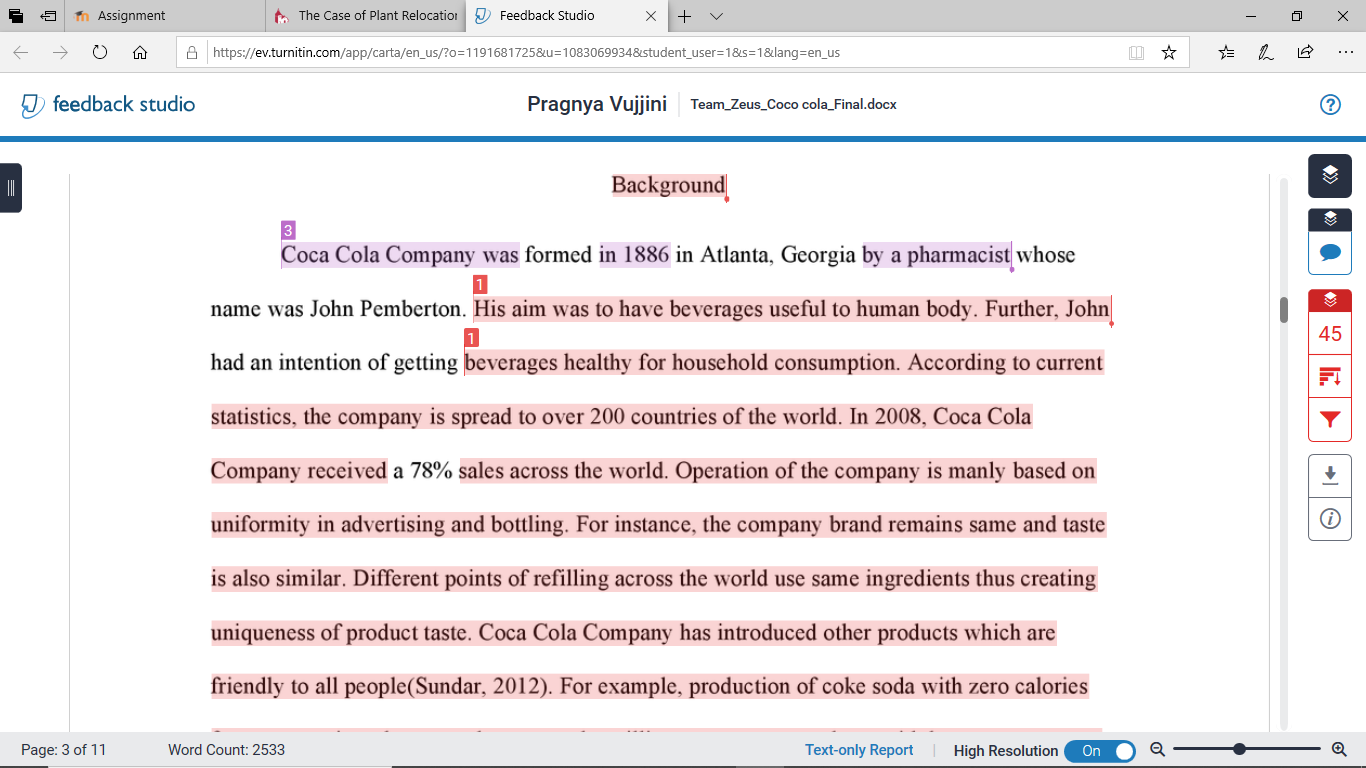Open the tab previews dropdown chevron
The height and width of the screenshot is (768, 1366).
[716, 16]
